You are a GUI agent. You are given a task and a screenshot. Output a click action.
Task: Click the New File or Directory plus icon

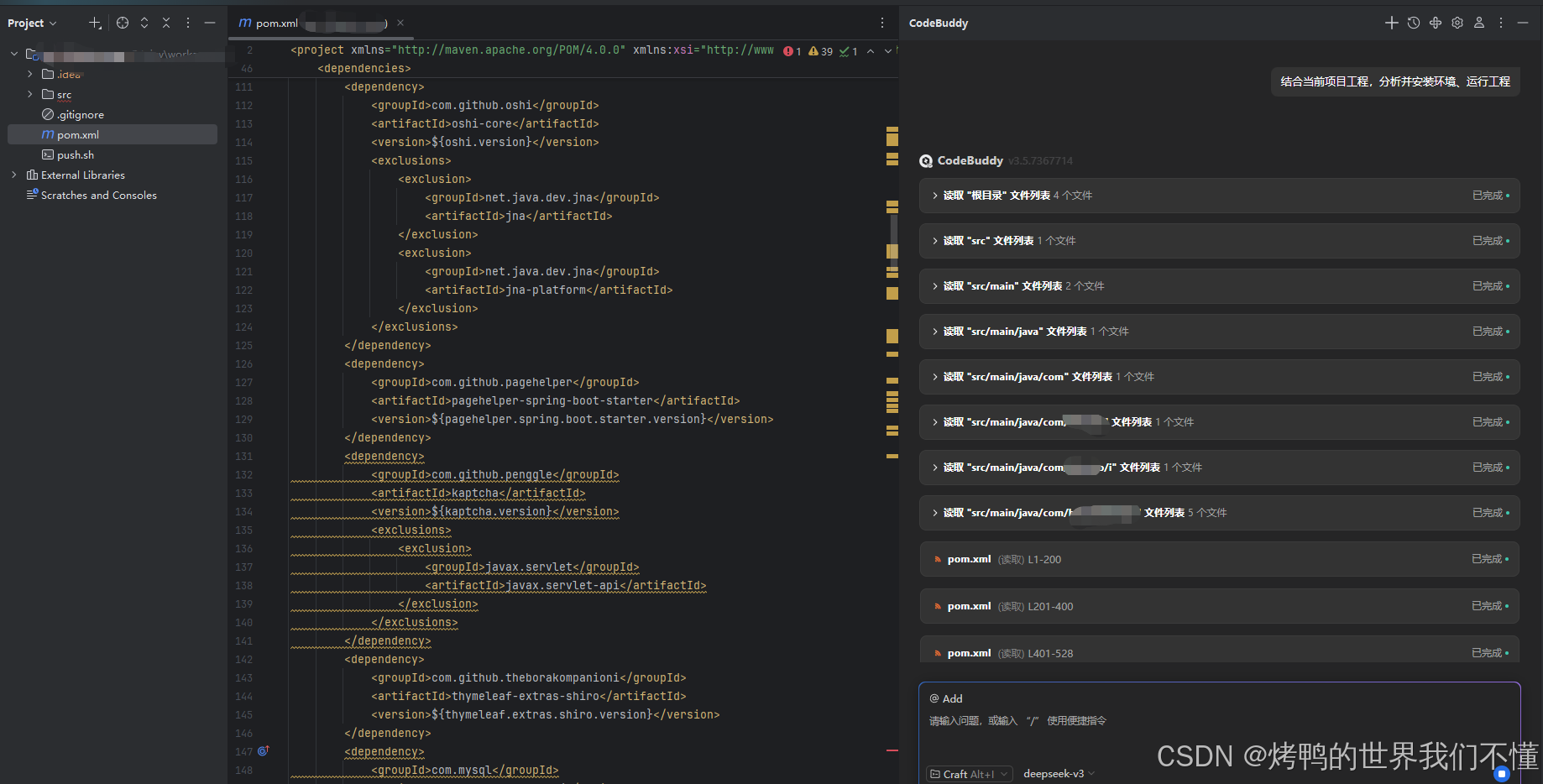pyautogui.click(x=95, y=24)
